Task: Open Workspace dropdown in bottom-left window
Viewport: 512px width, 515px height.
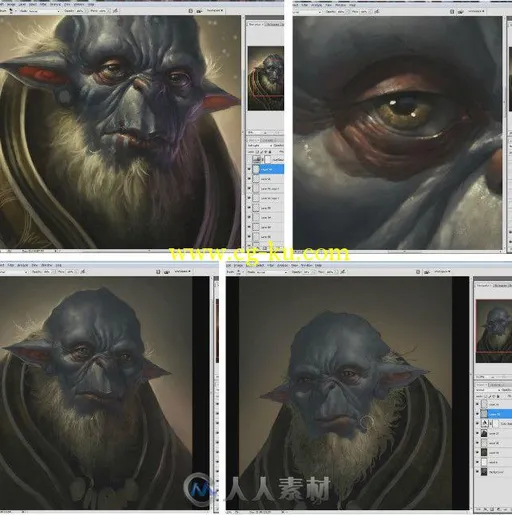Action: 182,271
